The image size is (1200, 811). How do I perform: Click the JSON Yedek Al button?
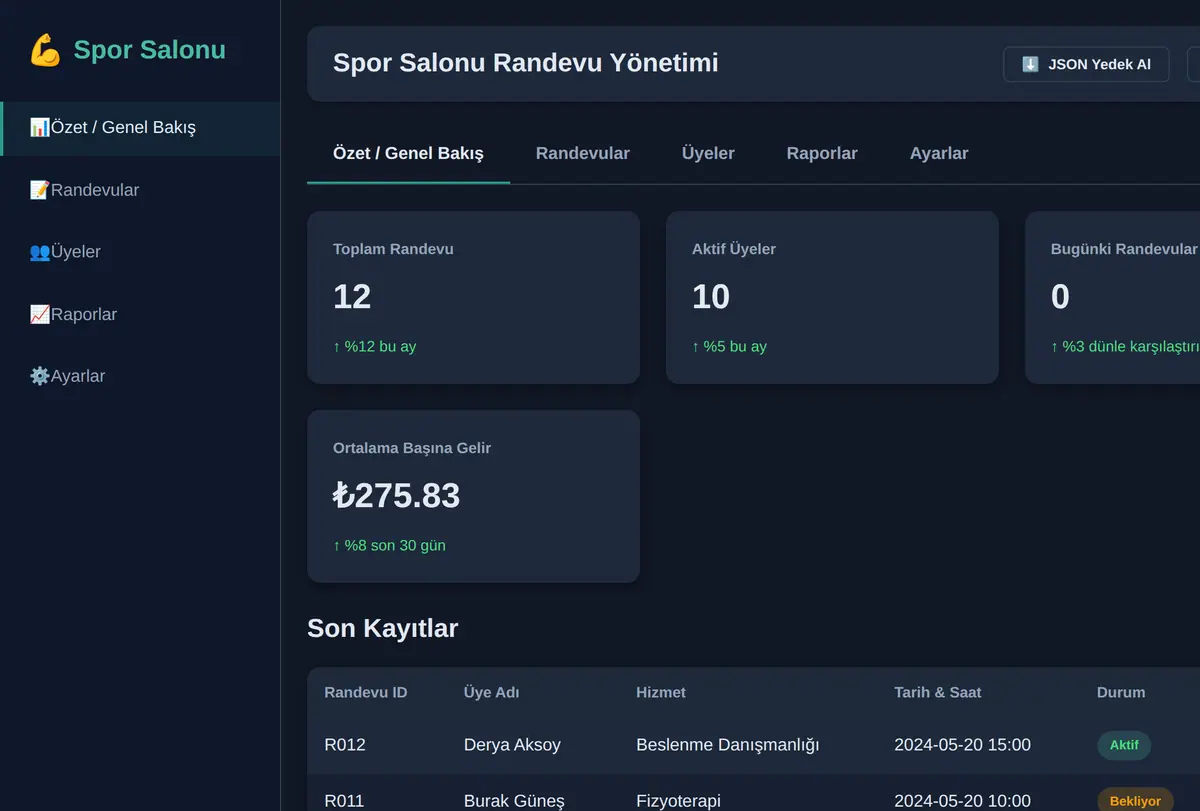pyautogui.click(x=1086, y=64)
